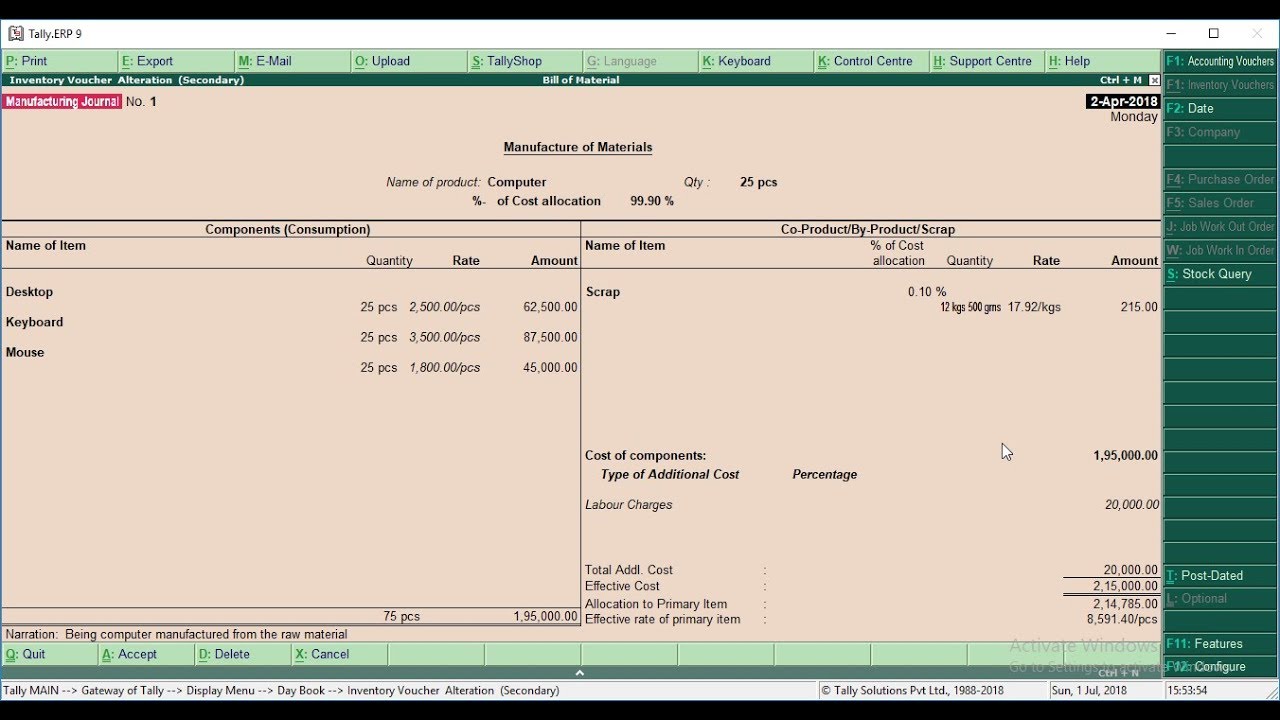Click the voucher date 2-Apr-2018
Screen dimensions: 1280x720
point(1122,102)
